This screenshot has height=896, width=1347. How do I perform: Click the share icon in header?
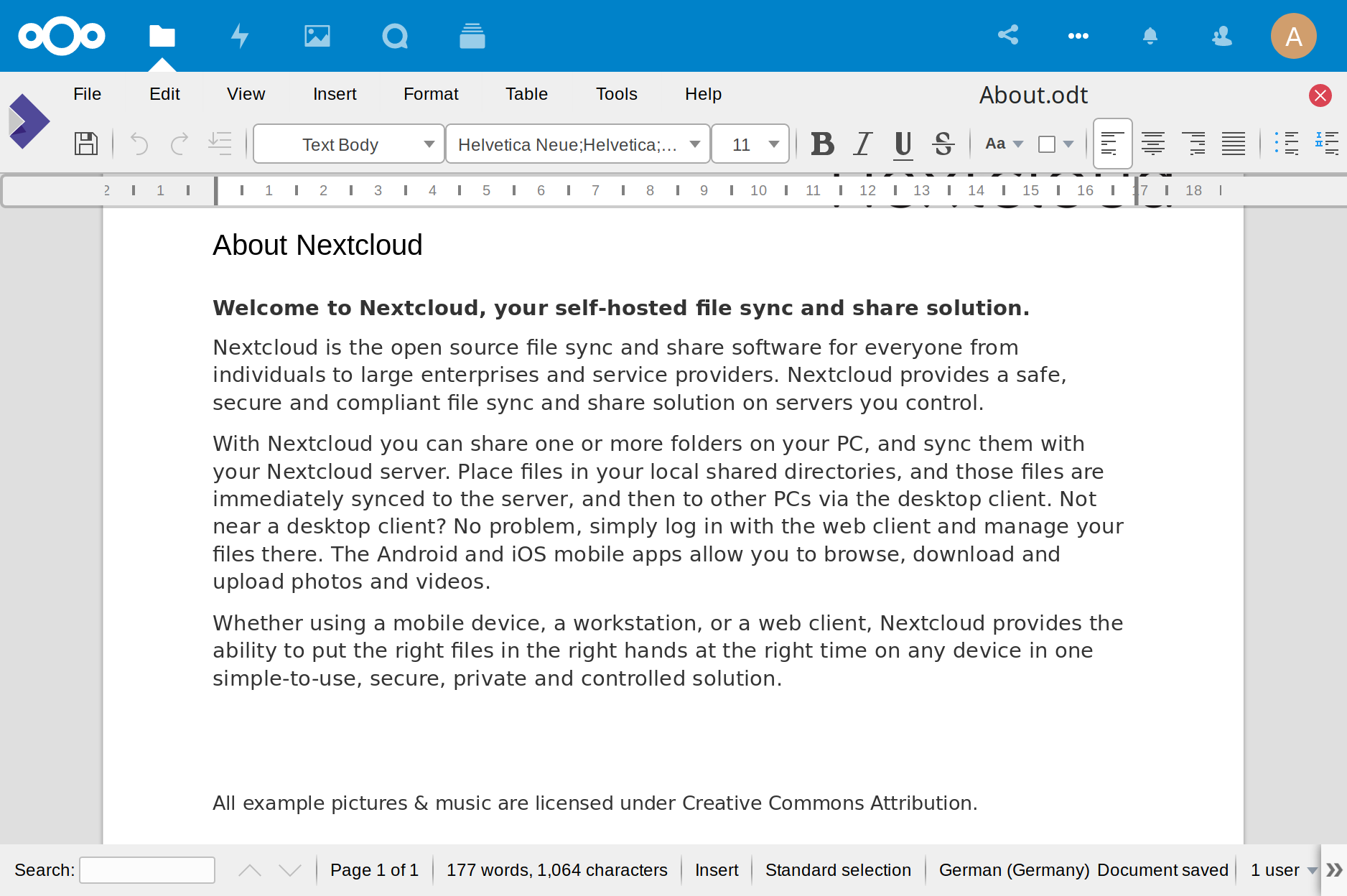[x=1008, y=35]
